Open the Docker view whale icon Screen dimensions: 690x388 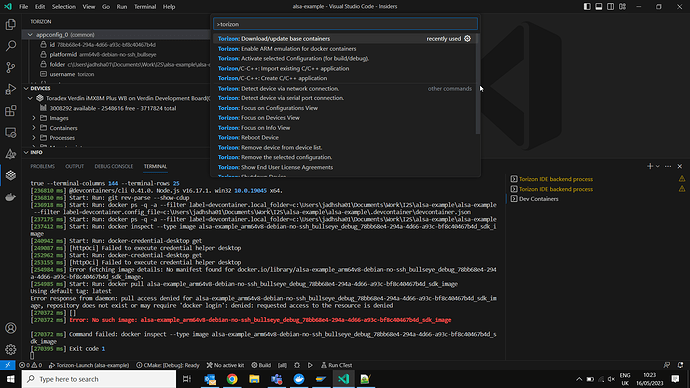click(11, 197)
